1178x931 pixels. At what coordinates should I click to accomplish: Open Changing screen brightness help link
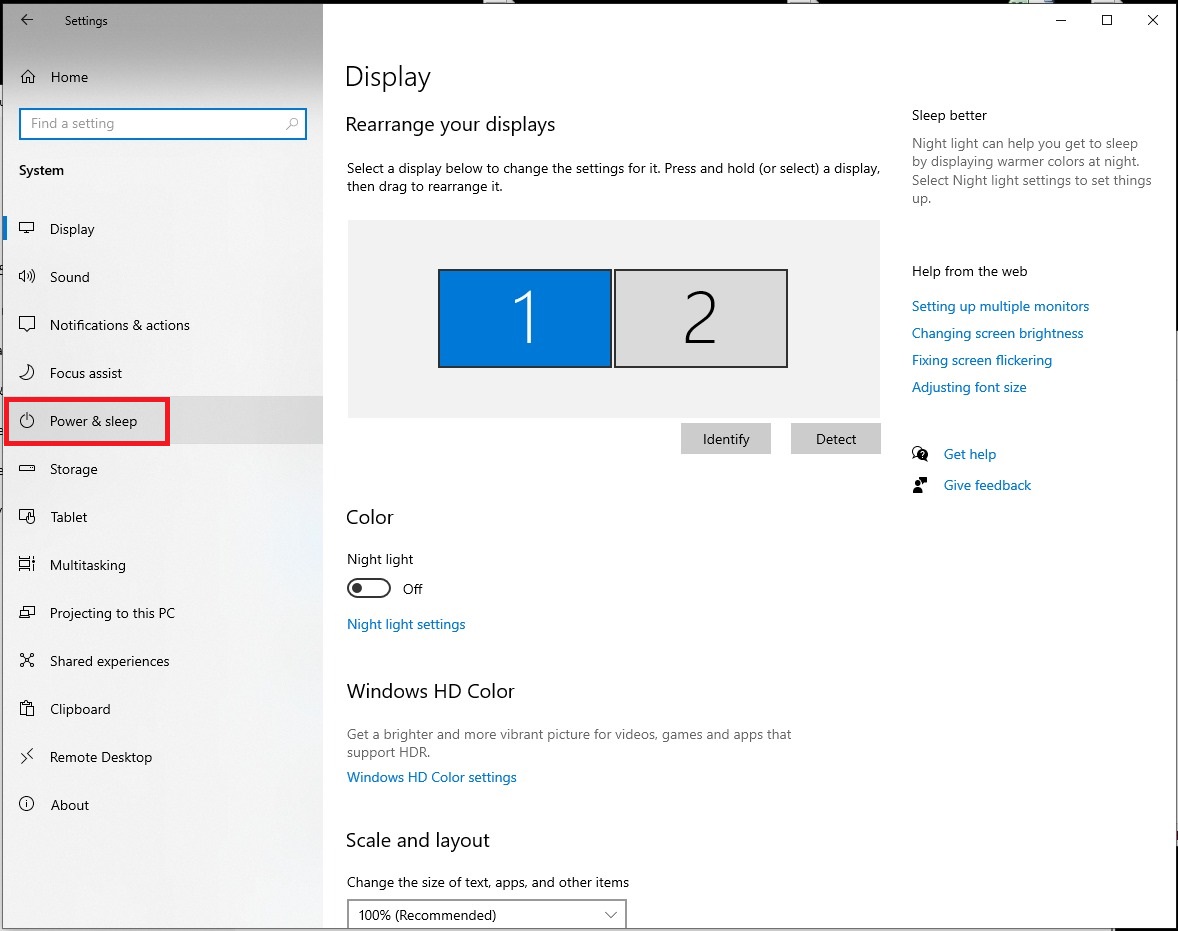tap(997, 333)
